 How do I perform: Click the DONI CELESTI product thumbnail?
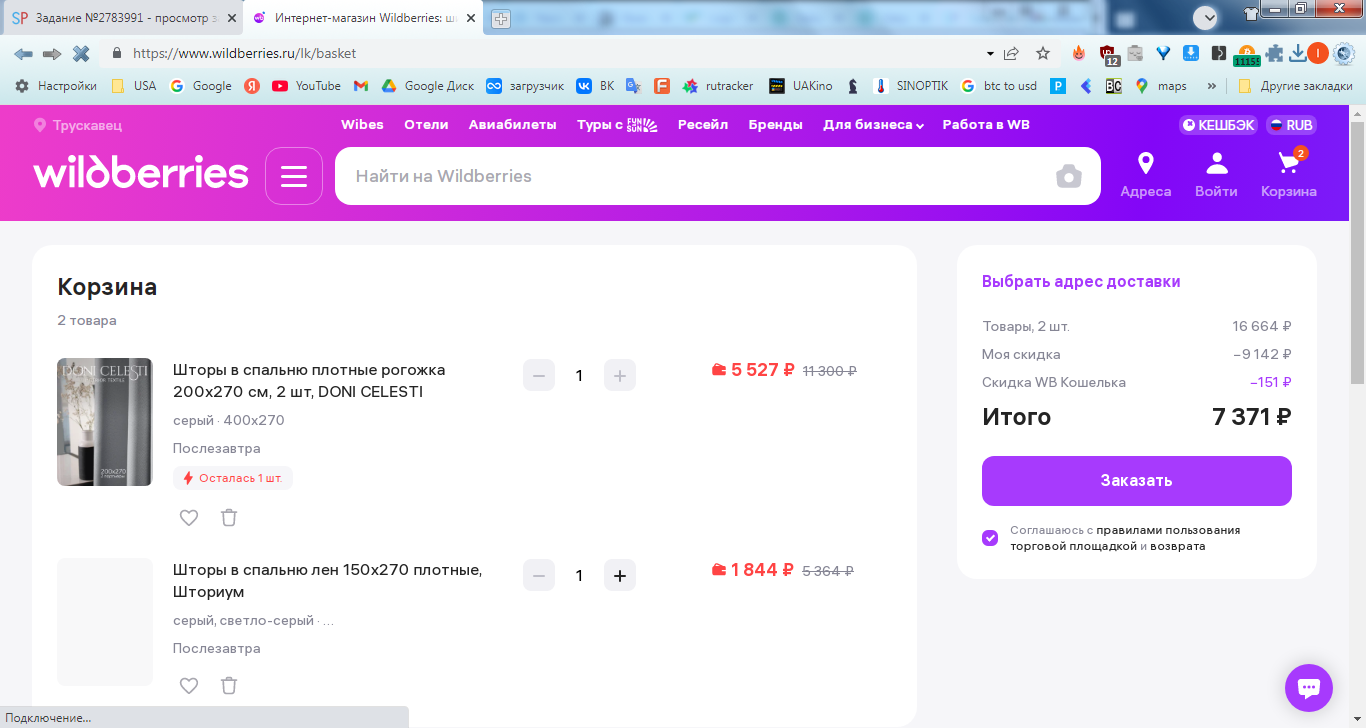tap(105, 422)
